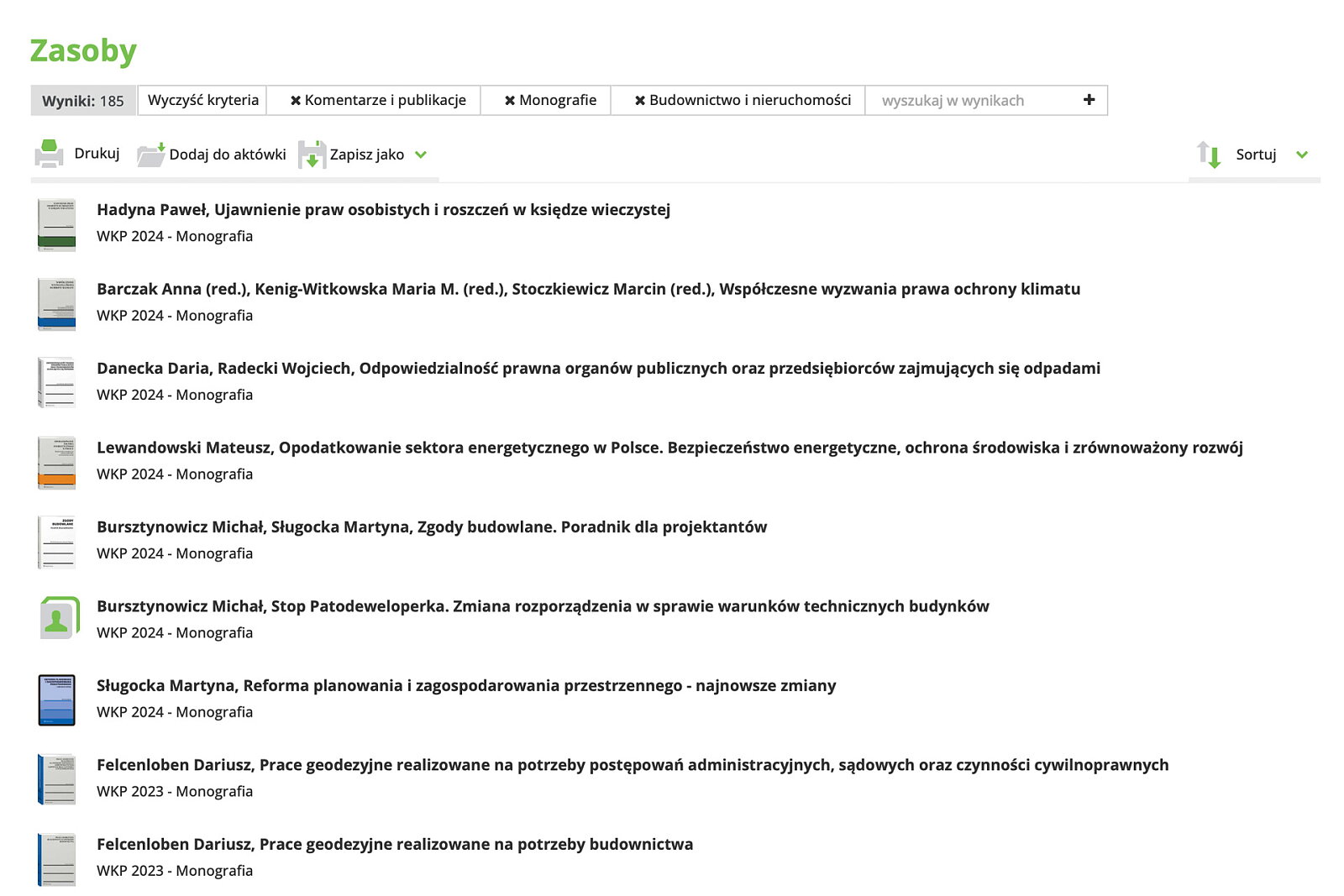Click tablet cover icon for Reforma planowania
The width and height of the screenshot is (1344, 896).
(x=56, y=700)
